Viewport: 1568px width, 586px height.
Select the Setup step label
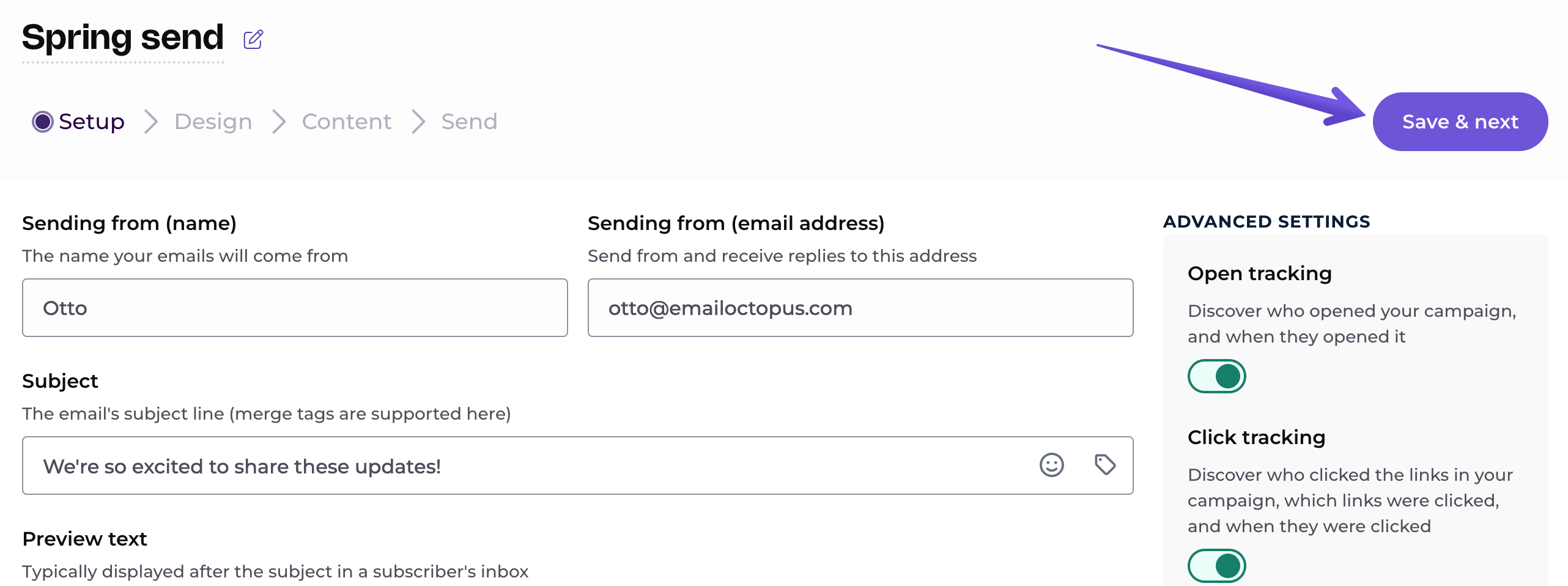pyautogui.click(x=91, y=122)
